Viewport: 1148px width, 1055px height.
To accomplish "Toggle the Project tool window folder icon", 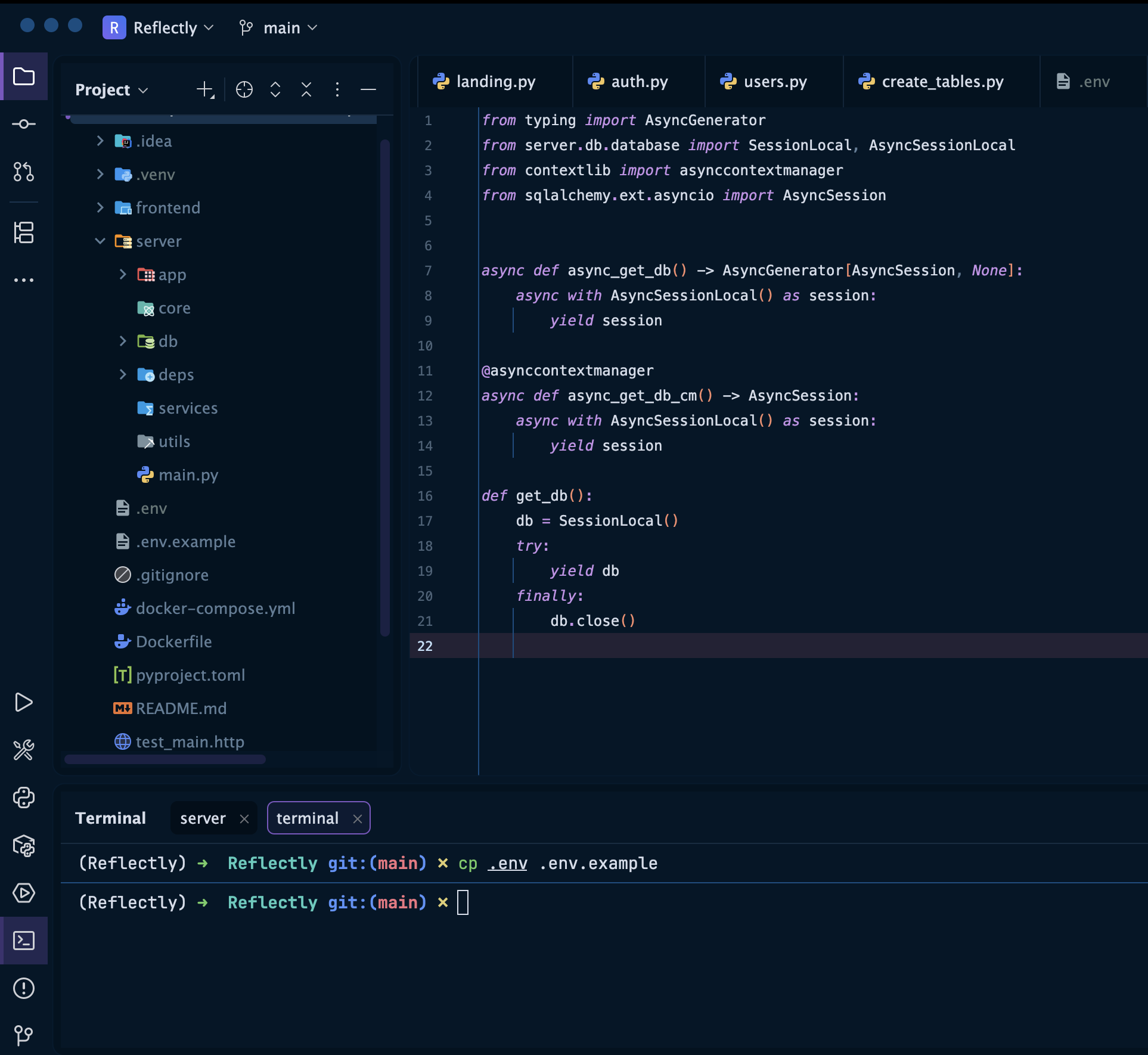I will coord(24,76).
